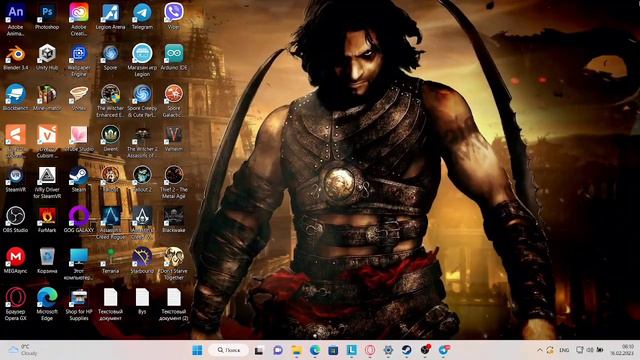Select the Don't Starve Together icon

click(174, 263)
